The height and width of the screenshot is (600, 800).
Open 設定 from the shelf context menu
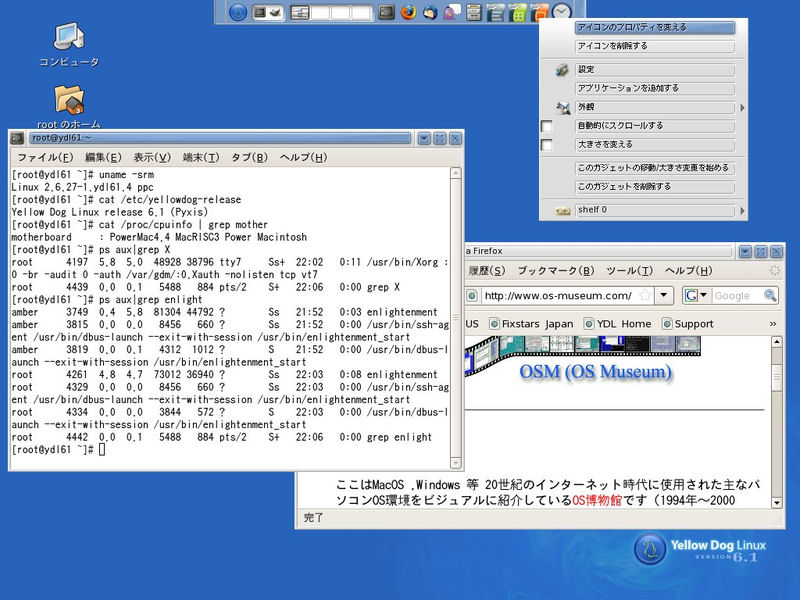coord(655,70)
